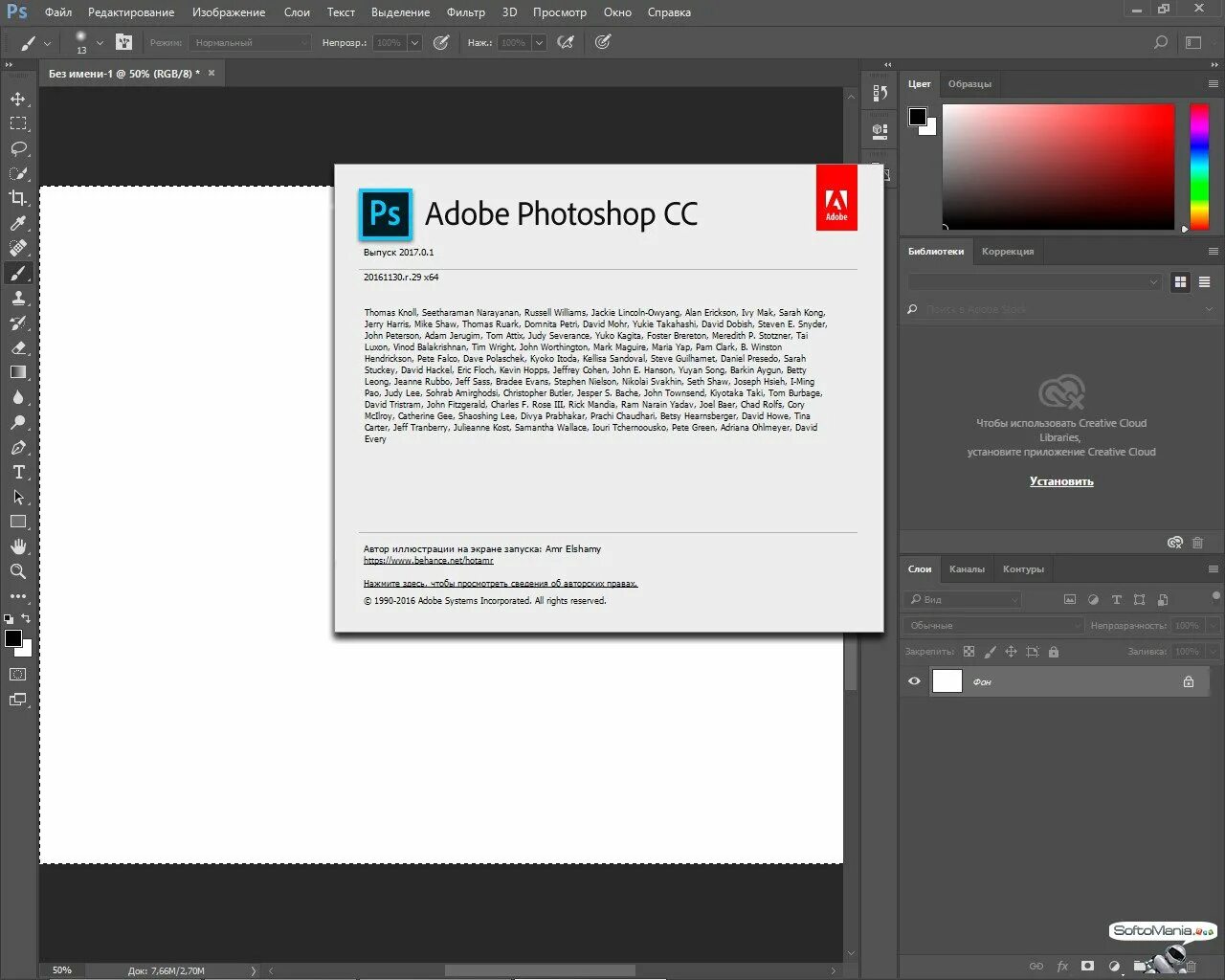Open the History panel icon
Viewport: 1225px width, 980px height.
[x=880, y=93]
